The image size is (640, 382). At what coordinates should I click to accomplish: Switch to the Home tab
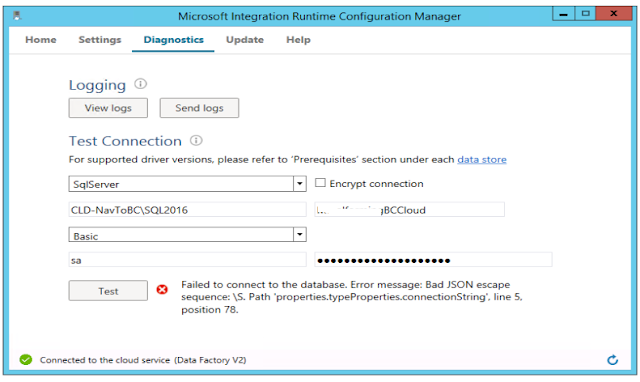[x=41, y=40]
